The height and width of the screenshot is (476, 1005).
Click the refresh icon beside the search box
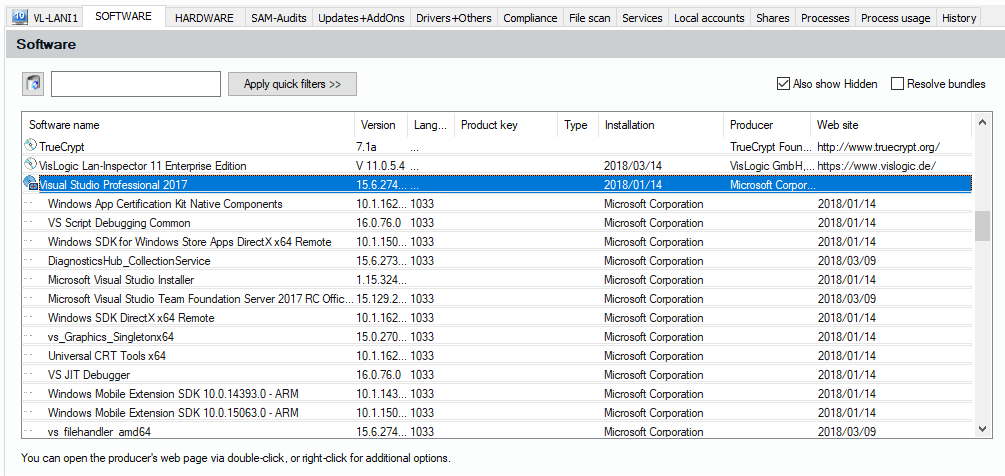click(x=33, y=85)
